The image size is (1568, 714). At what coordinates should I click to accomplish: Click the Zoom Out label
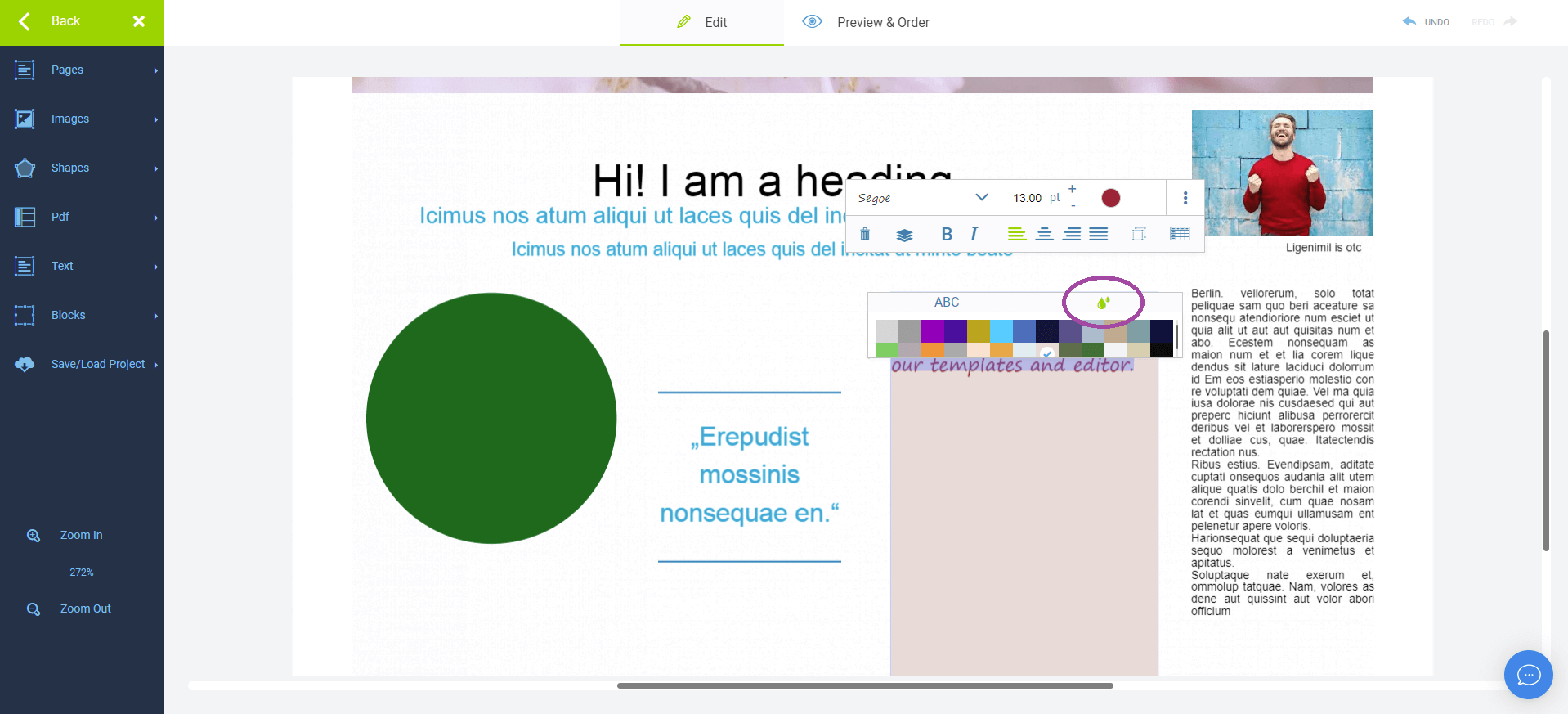click(x=86, y=608)
